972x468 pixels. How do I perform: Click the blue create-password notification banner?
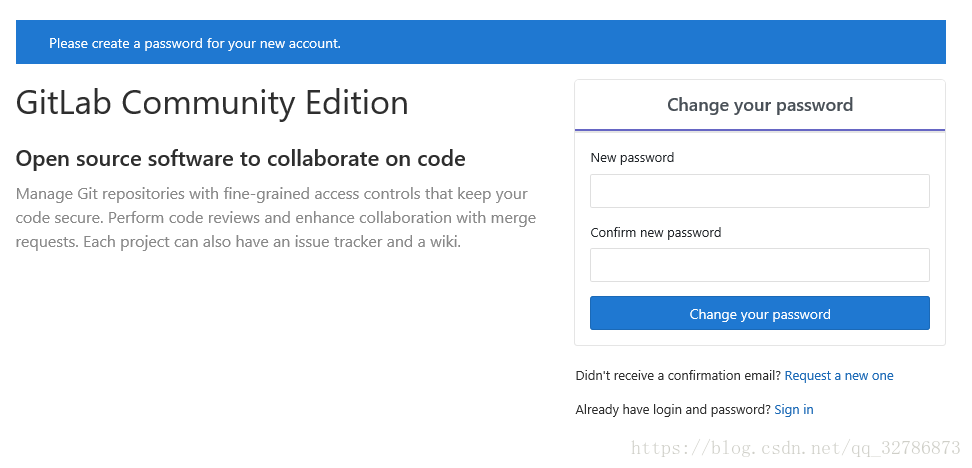click(x=480, y=42)
